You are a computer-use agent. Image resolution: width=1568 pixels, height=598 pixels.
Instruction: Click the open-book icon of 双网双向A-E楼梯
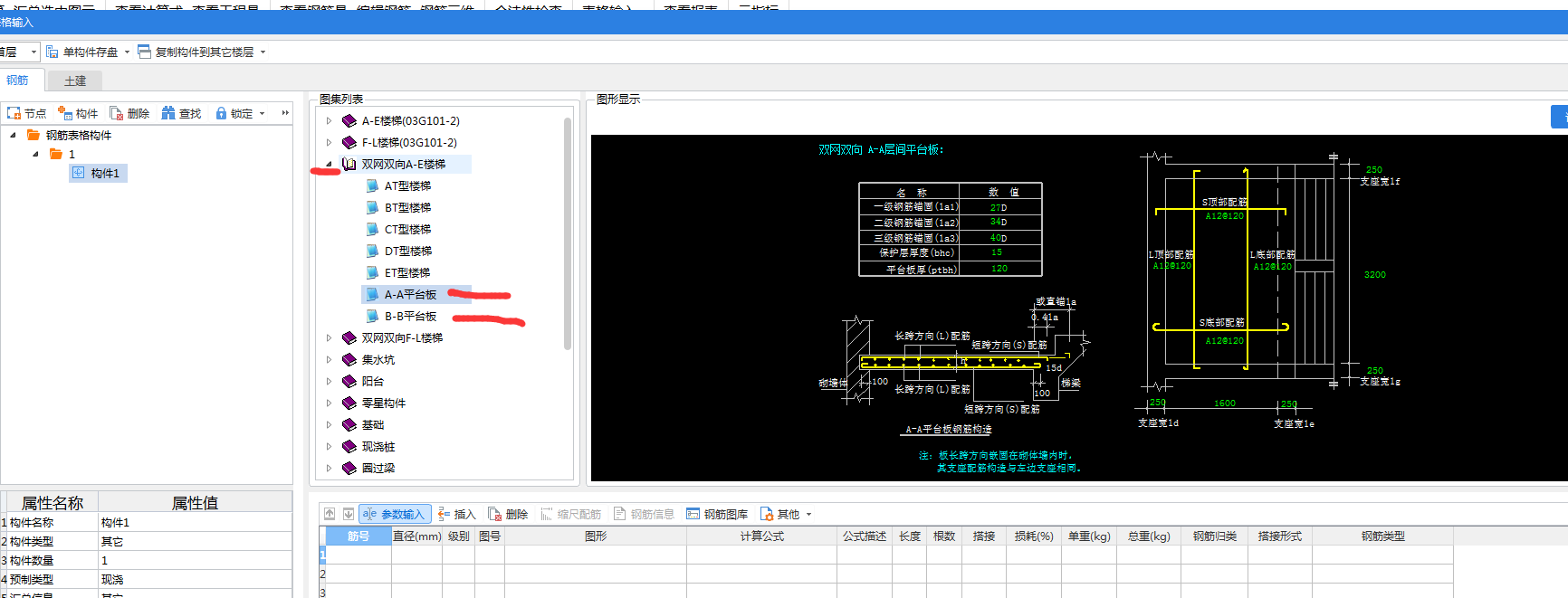point(349,164)
